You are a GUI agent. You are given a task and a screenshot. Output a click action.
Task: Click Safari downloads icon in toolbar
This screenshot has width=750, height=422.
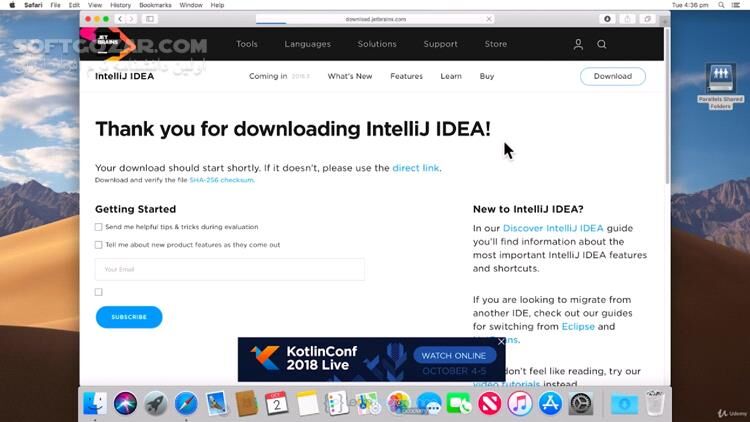[607, 19]
